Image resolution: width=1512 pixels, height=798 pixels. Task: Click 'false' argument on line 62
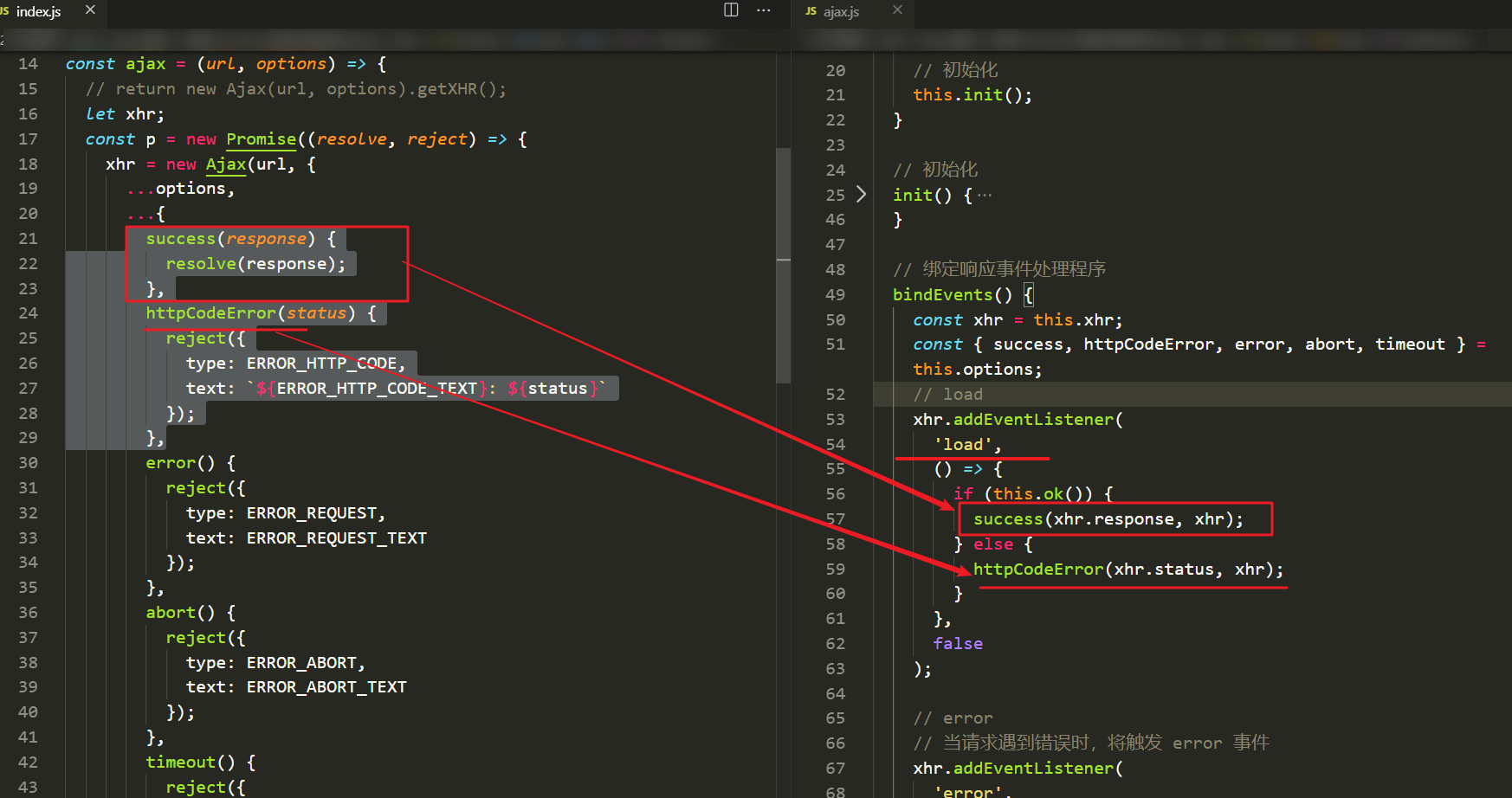tap(958, 644)
